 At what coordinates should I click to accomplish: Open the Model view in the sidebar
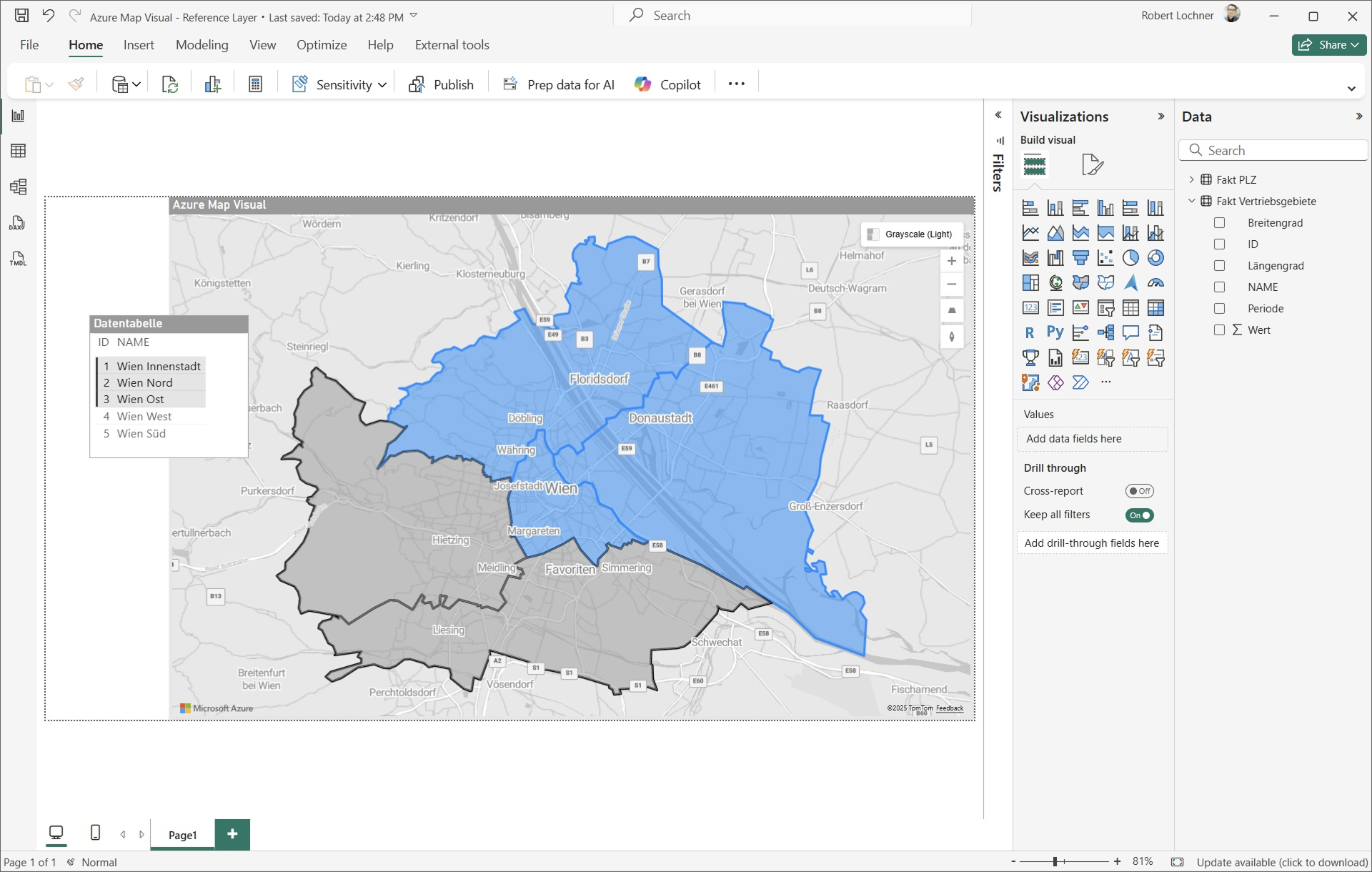(x=19, y=187)
